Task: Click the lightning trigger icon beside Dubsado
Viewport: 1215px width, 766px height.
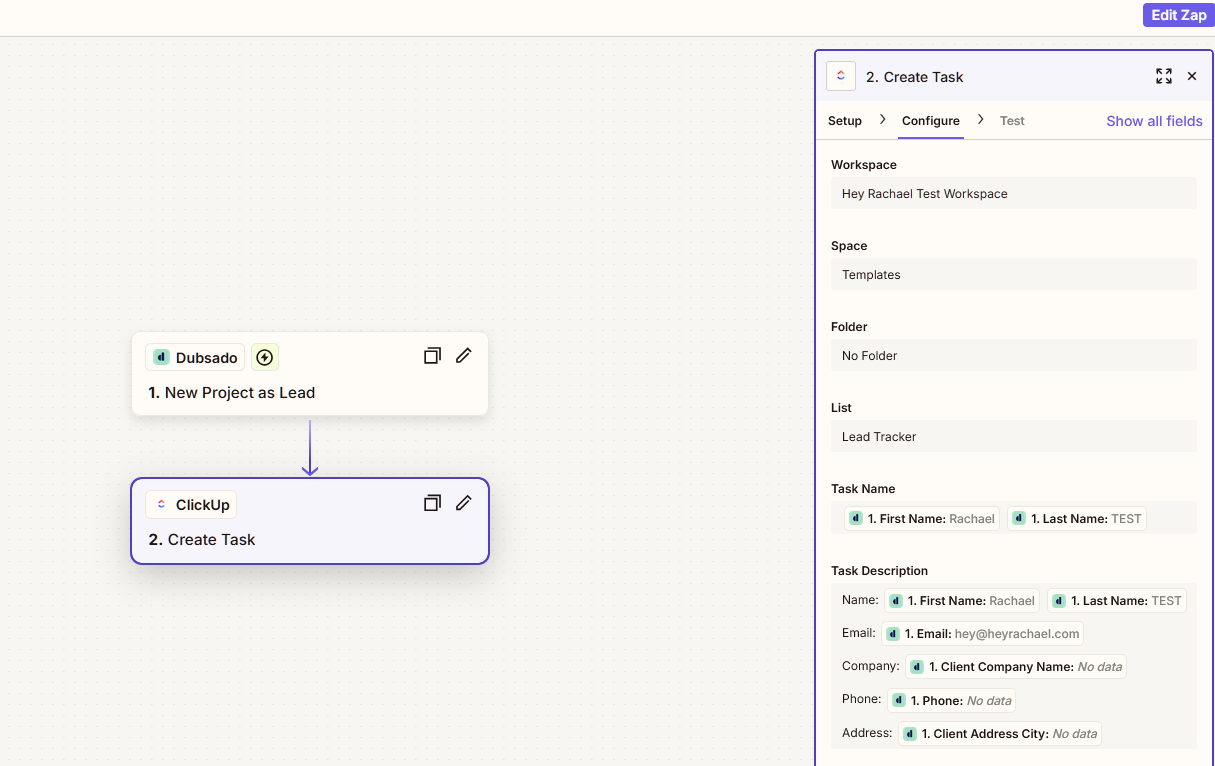Action: (265, 357)
